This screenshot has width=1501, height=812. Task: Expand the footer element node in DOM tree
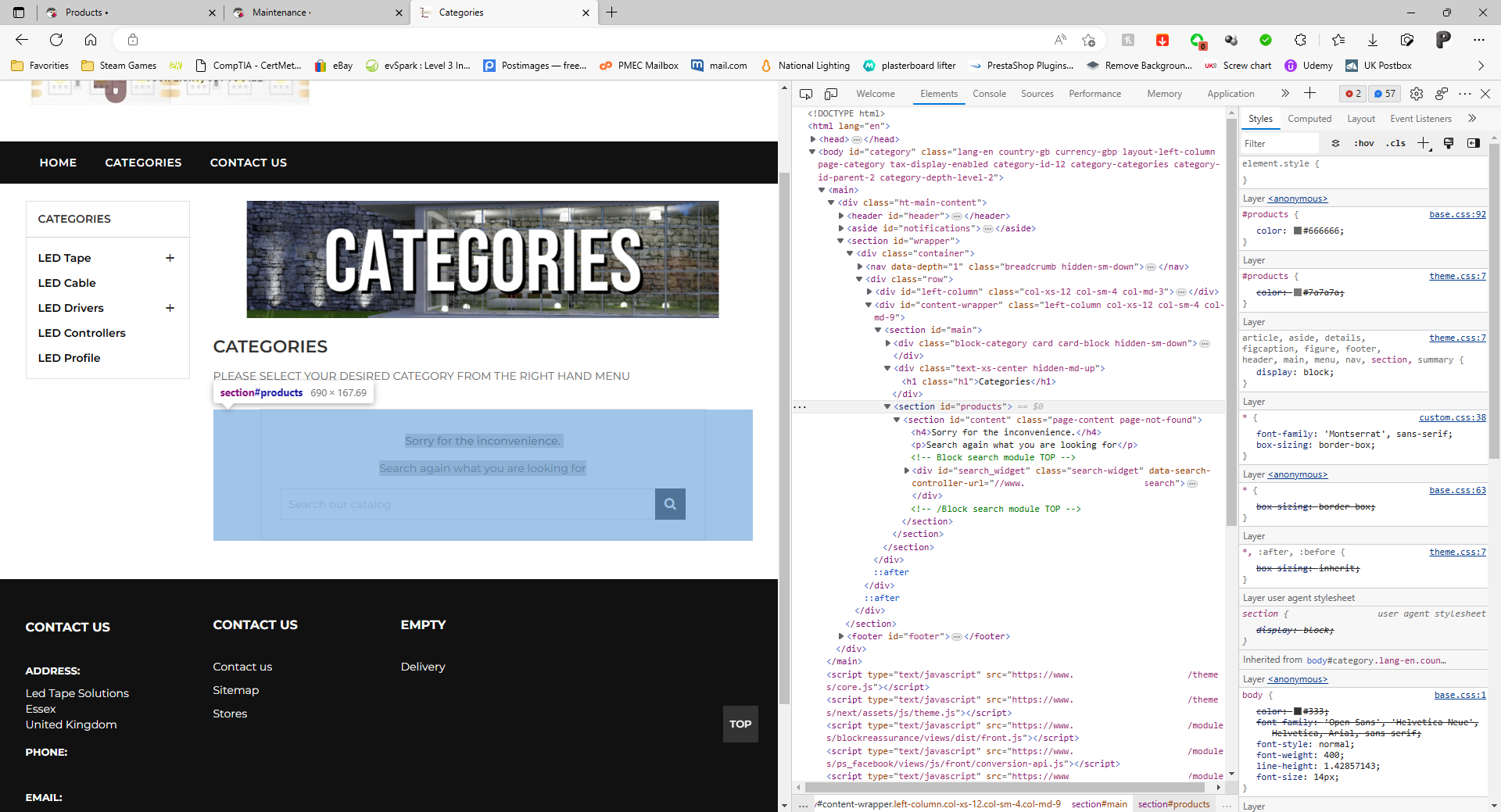pos(841,636)
